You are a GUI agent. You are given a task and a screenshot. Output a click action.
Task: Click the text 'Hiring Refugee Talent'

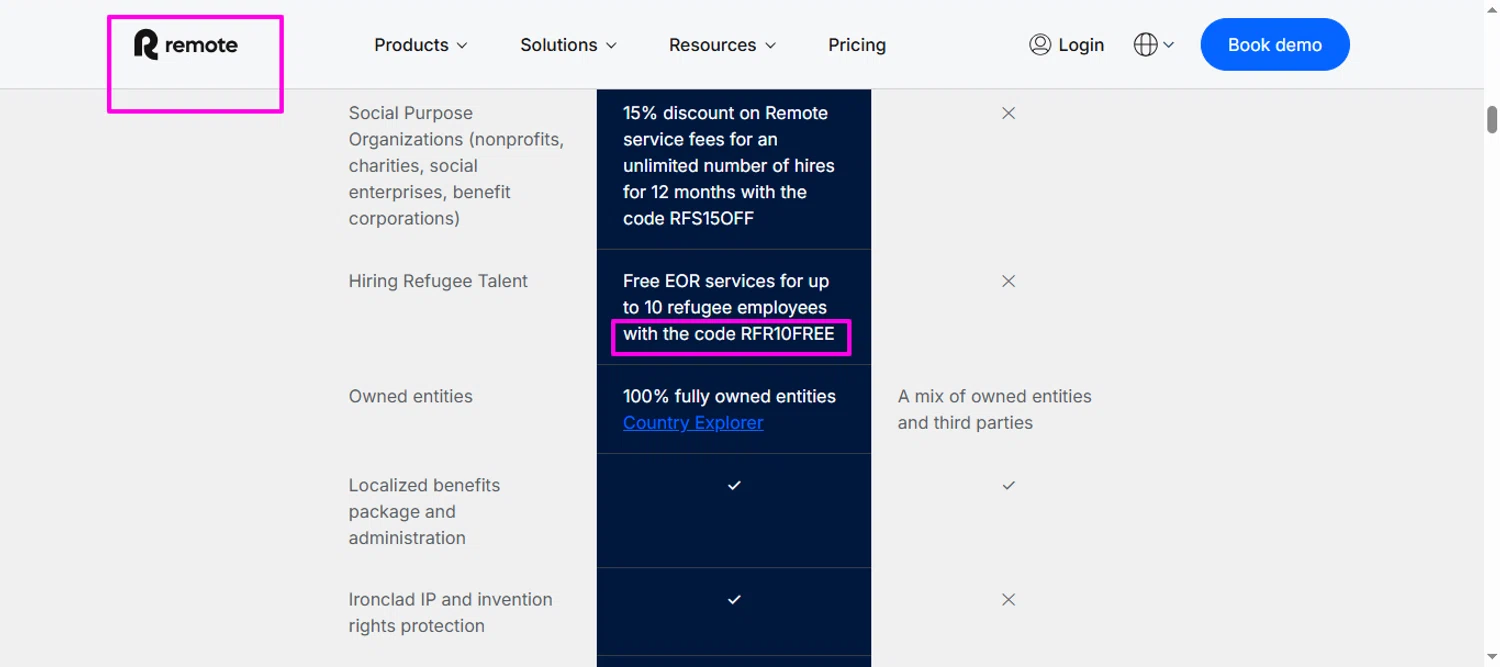[438, 281]
